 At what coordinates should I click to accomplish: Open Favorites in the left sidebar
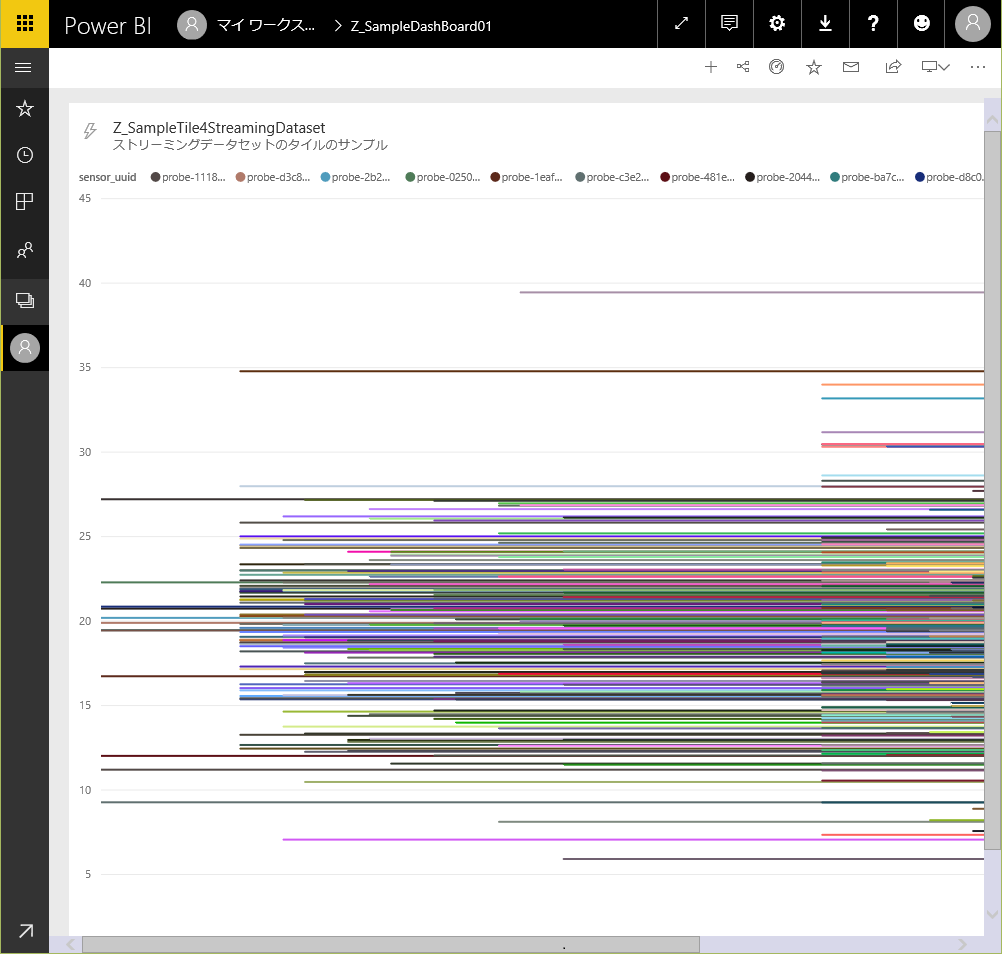coord(25,109)
